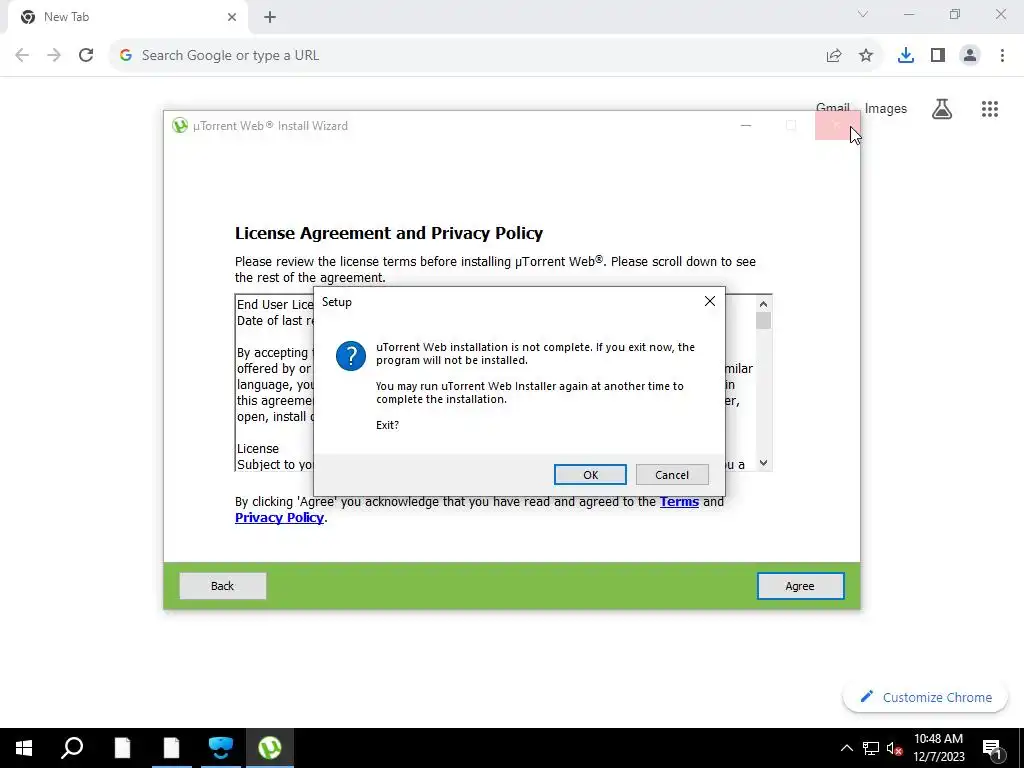
Task: Open the Windows Start menu
Action: [x=24, y=748]
